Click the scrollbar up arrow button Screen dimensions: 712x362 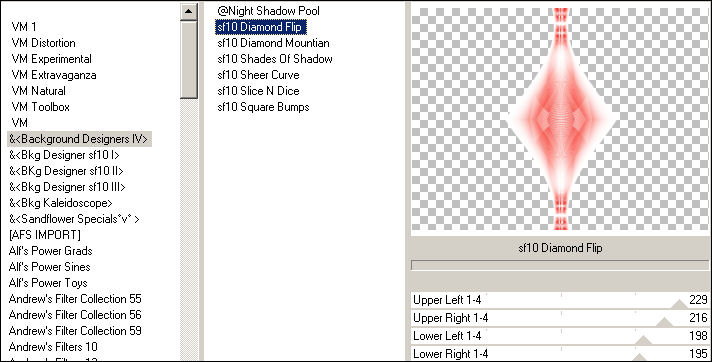[x=188, y=11]
